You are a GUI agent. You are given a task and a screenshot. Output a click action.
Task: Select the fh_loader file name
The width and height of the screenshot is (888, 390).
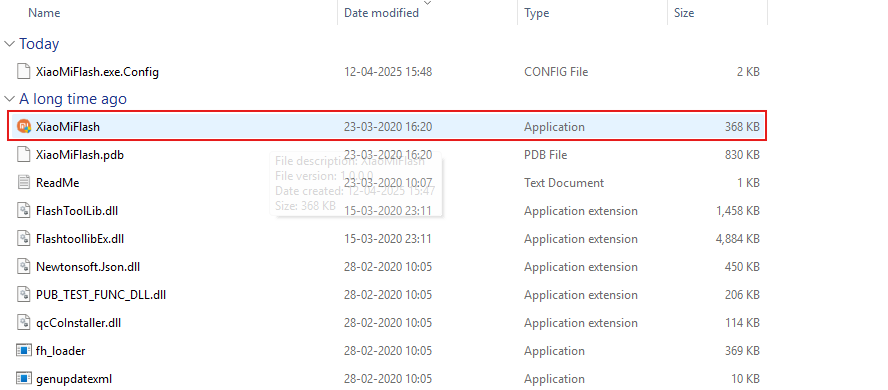pyautogui.click(x=61, y=351)
